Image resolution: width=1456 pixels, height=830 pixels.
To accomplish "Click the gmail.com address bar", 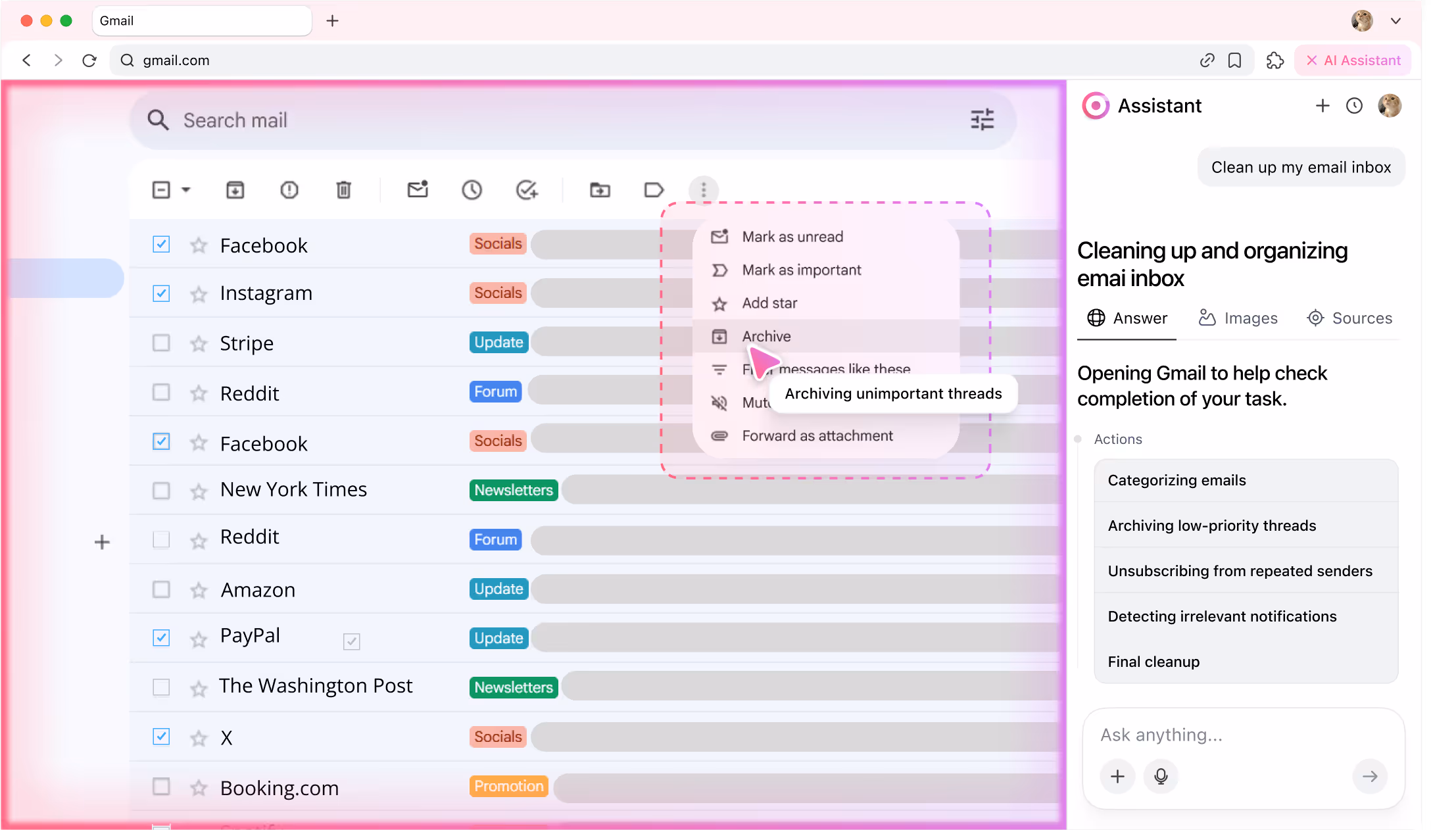I will coord(681,61).
